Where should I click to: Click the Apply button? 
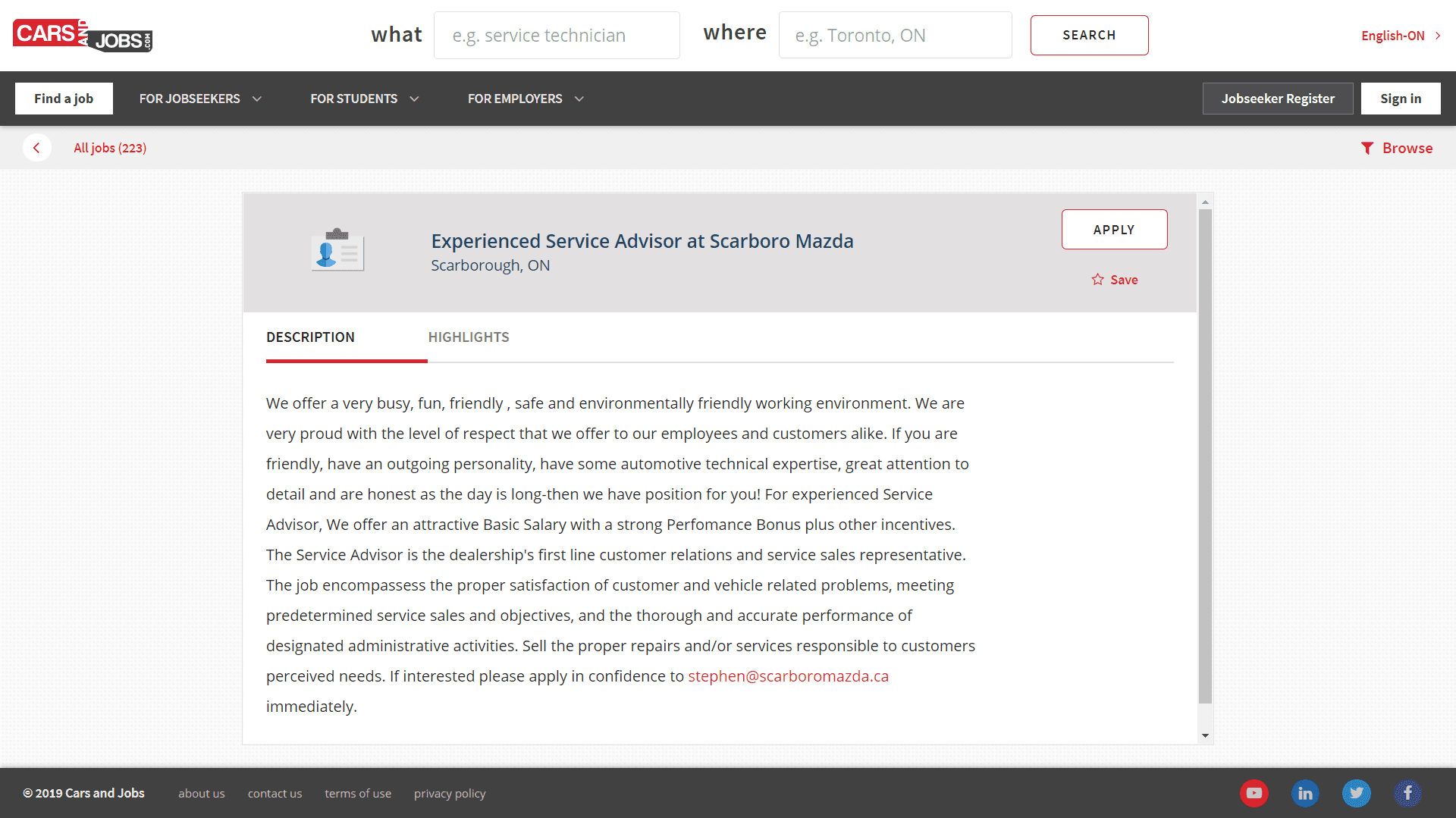pyautogui.click(x=1114, y=230)
